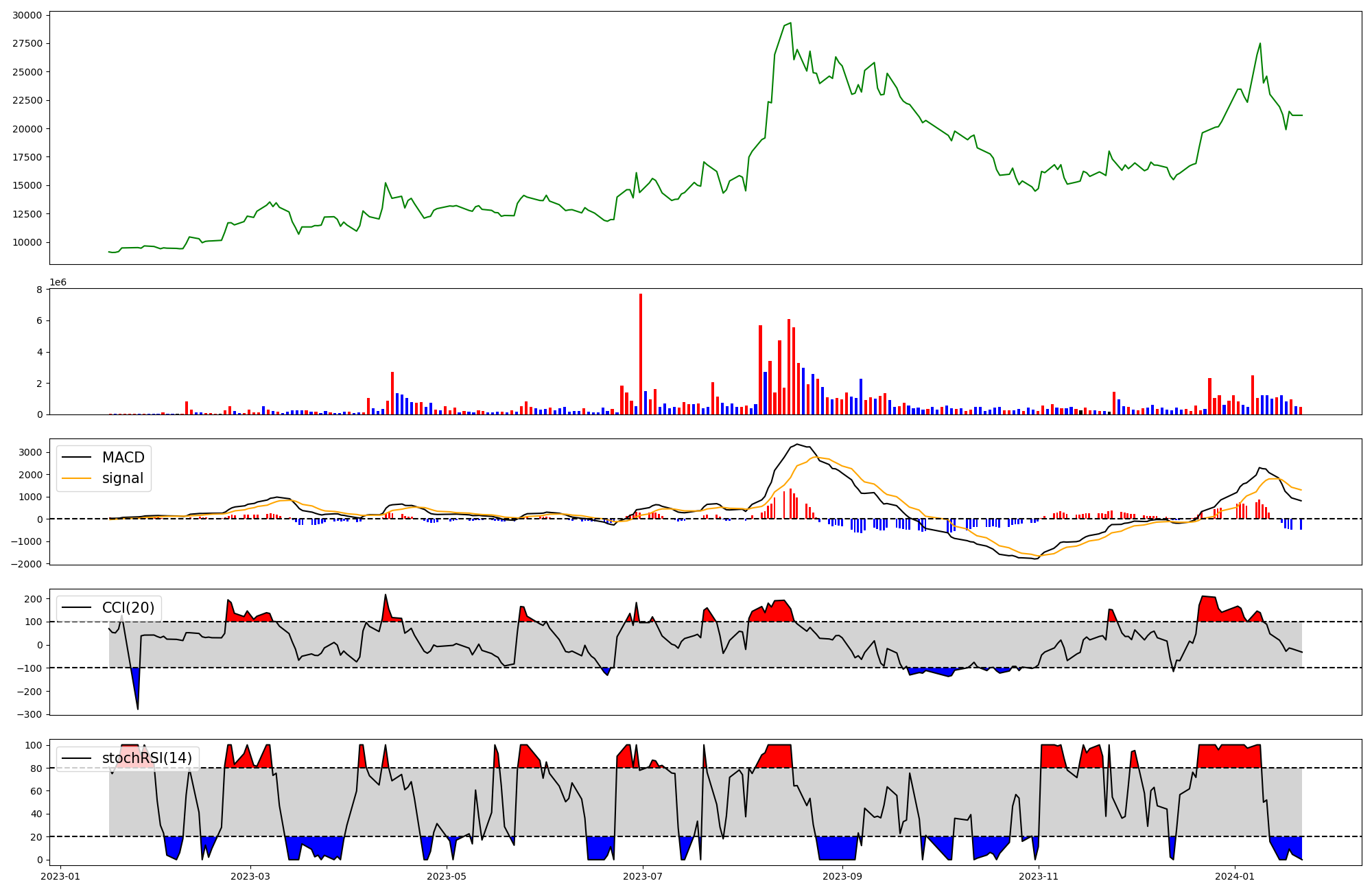Click the 30000 price axis label
The width and height of the screenshot is (1372, 892).
coord(27,15)
